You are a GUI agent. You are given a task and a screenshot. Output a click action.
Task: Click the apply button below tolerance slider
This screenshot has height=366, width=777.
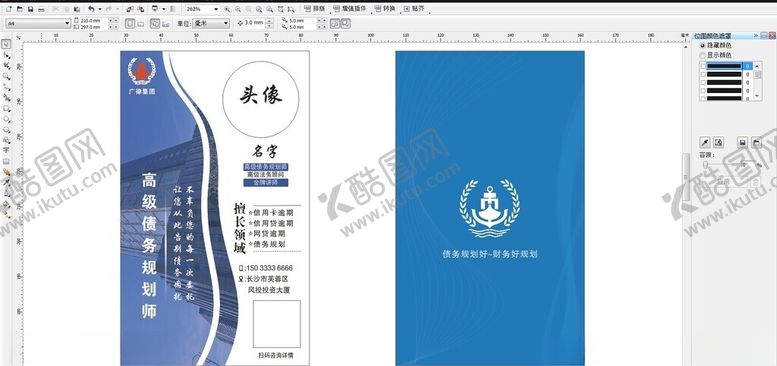[x=723, y=182]
